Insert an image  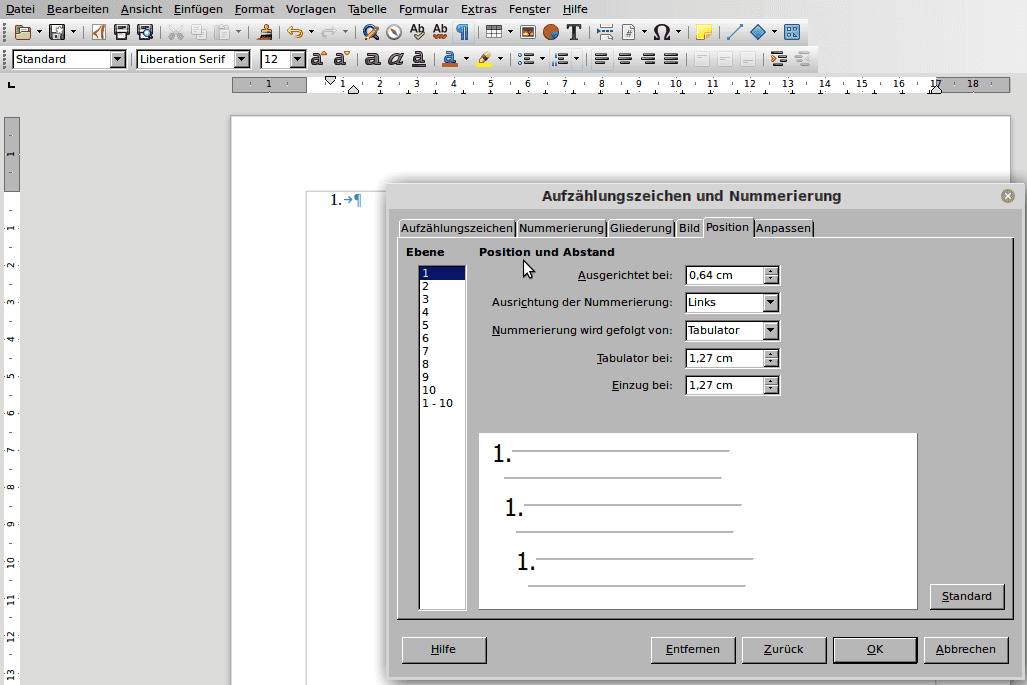(528, 32)
